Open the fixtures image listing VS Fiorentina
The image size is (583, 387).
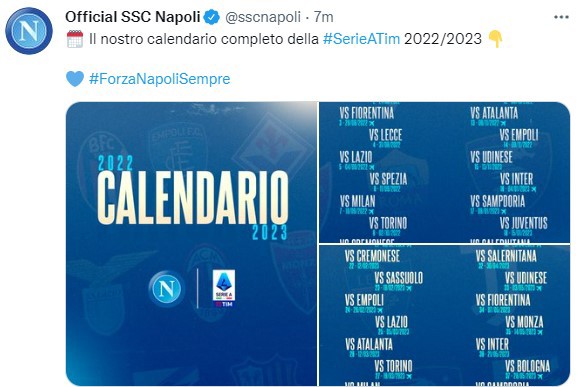(445, 172)
